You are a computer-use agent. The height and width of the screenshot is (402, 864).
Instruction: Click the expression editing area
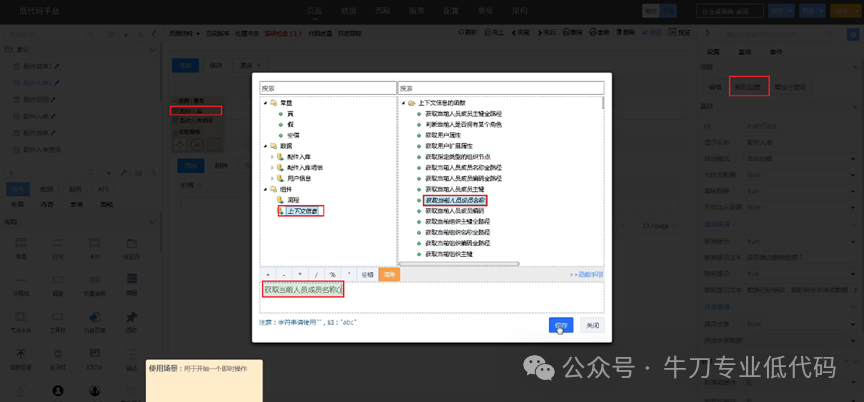coord(432,297)
